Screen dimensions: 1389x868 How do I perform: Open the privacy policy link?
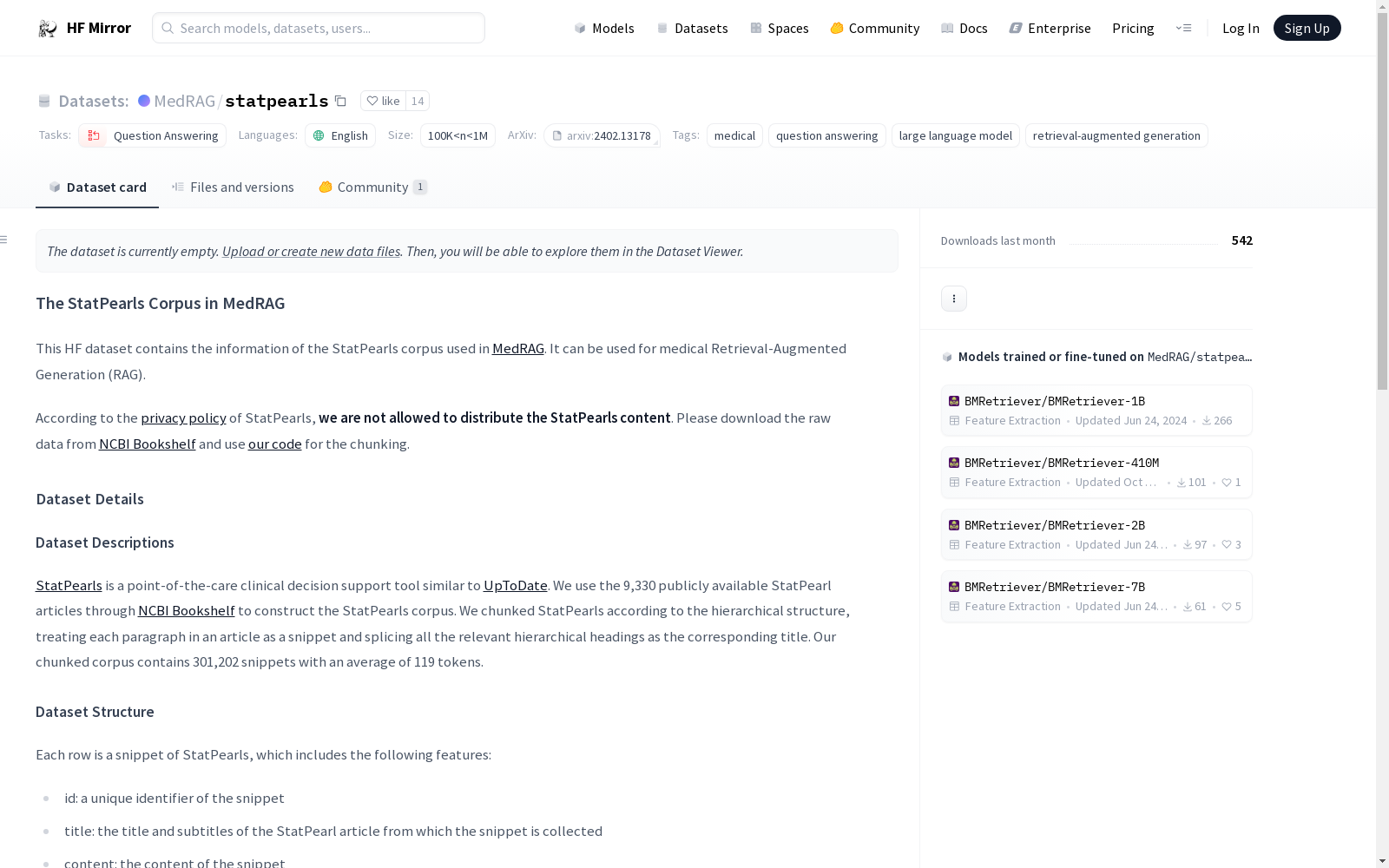[183, 418]
